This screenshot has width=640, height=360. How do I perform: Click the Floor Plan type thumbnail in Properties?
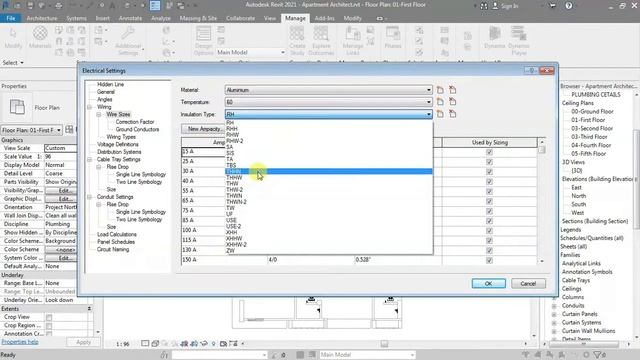click(x=17, y=107)
